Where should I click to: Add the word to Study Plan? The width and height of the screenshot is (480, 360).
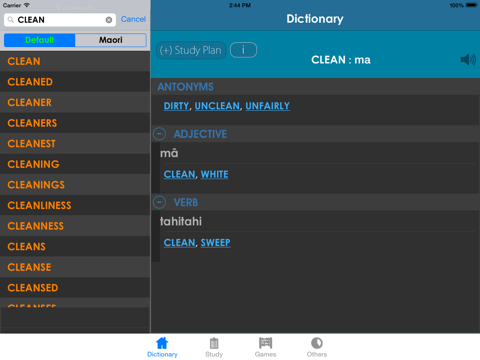[191, 50]
